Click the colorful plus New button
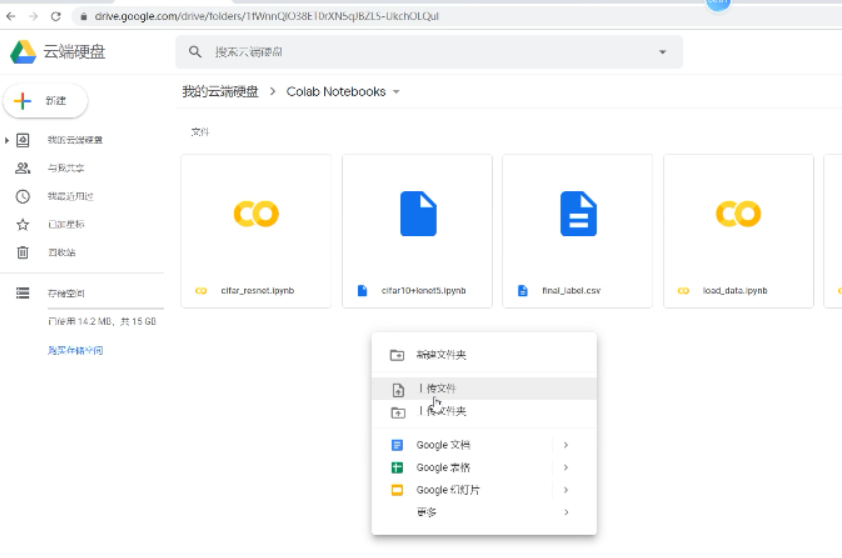Screen dimensions: 842x558 coord(46,101)
